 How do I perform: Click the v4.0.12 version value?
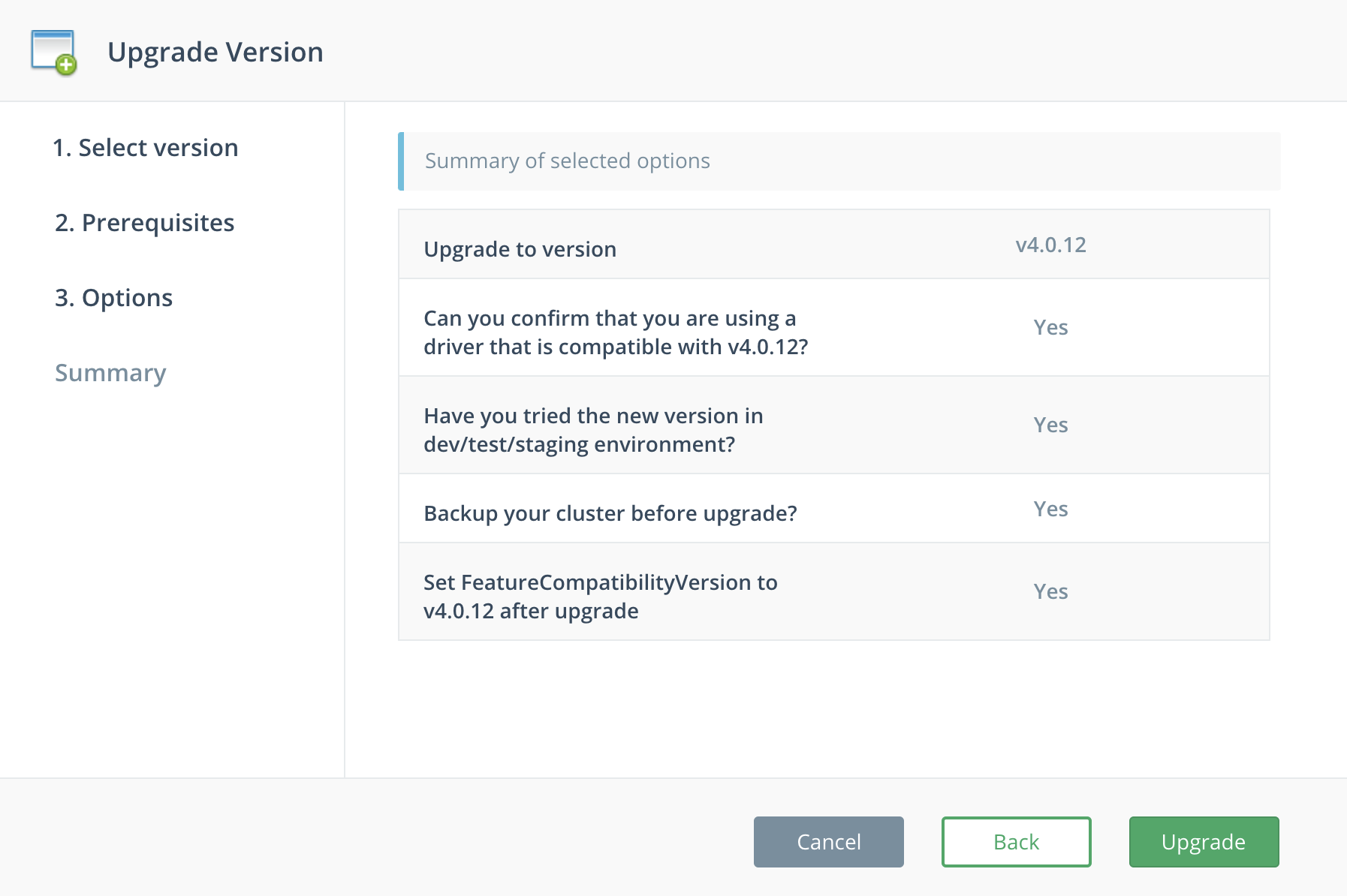[1050, 245]
